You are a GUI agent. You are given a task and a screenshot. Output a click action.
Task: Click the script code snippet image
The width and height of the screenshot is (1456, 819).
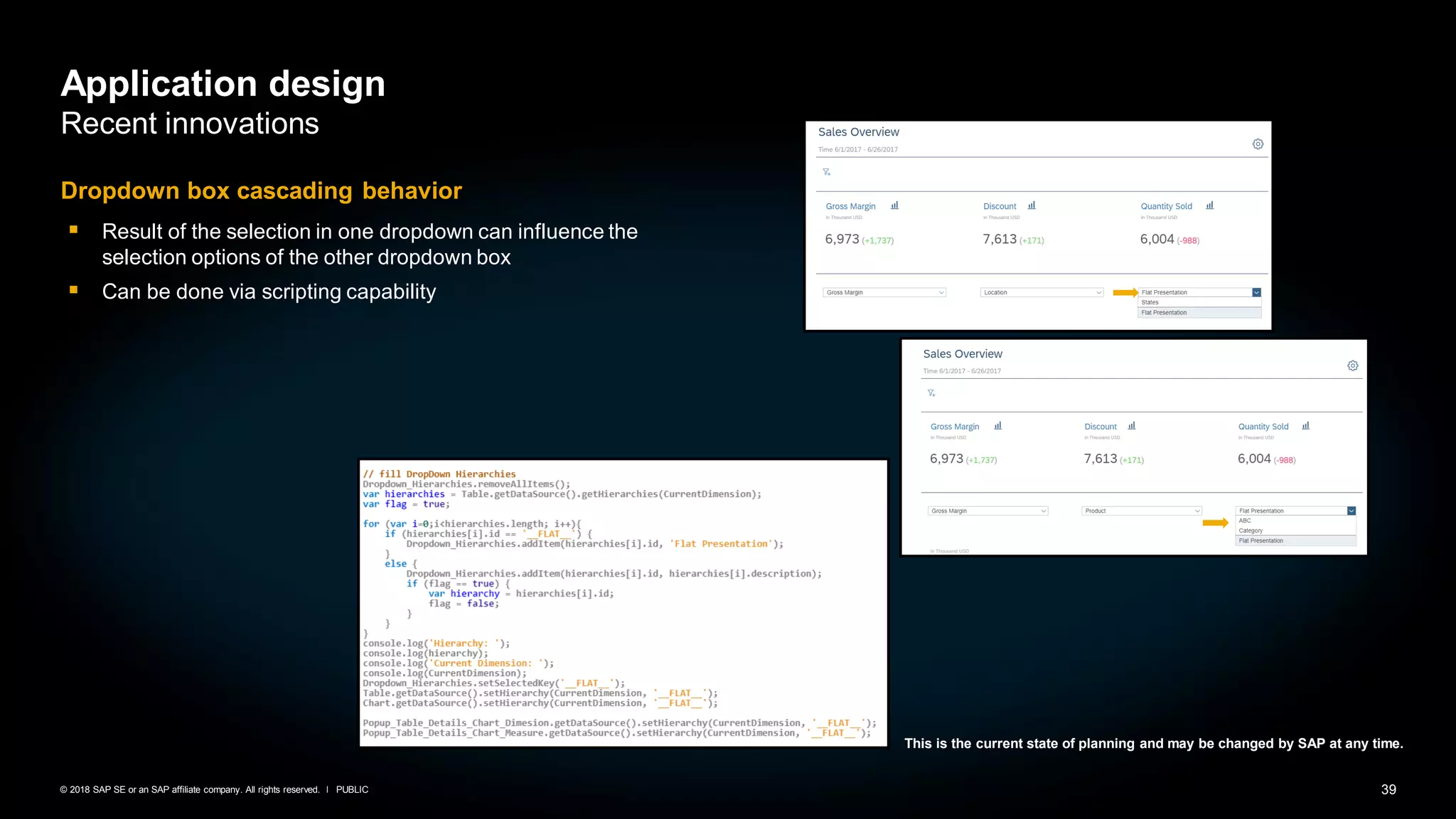tap(623, 603)
